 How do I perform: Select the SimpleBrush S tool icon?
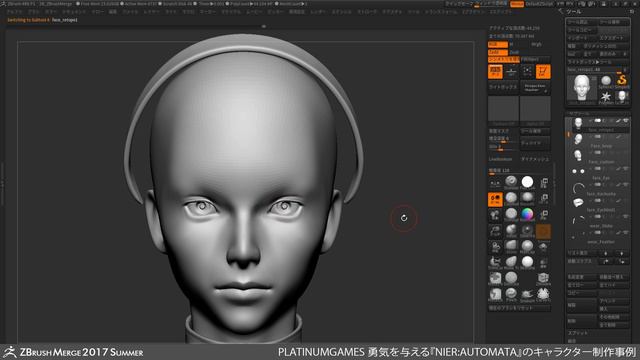click(x=622, y=80)
